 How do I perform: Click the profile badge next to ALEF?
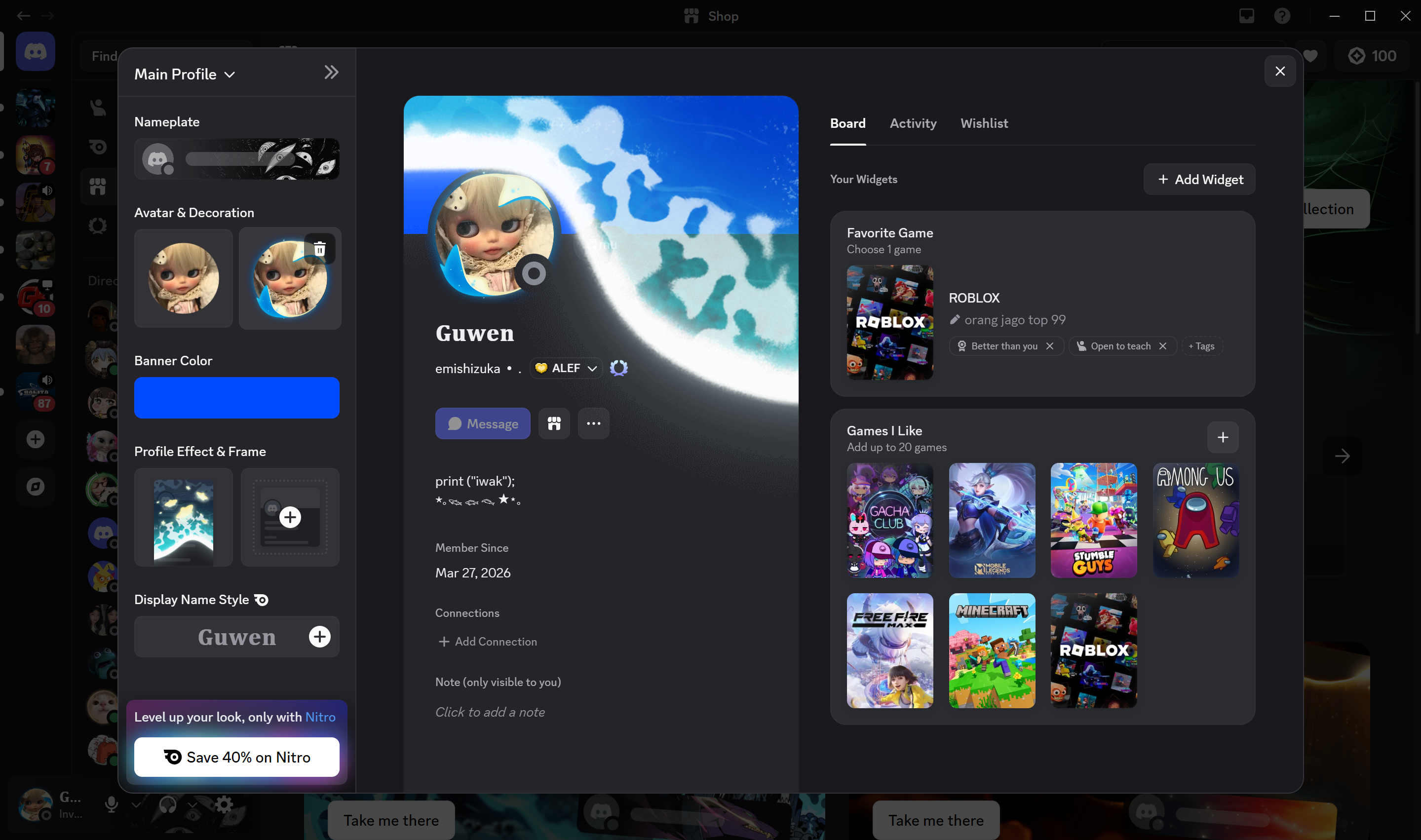(619, 368)
